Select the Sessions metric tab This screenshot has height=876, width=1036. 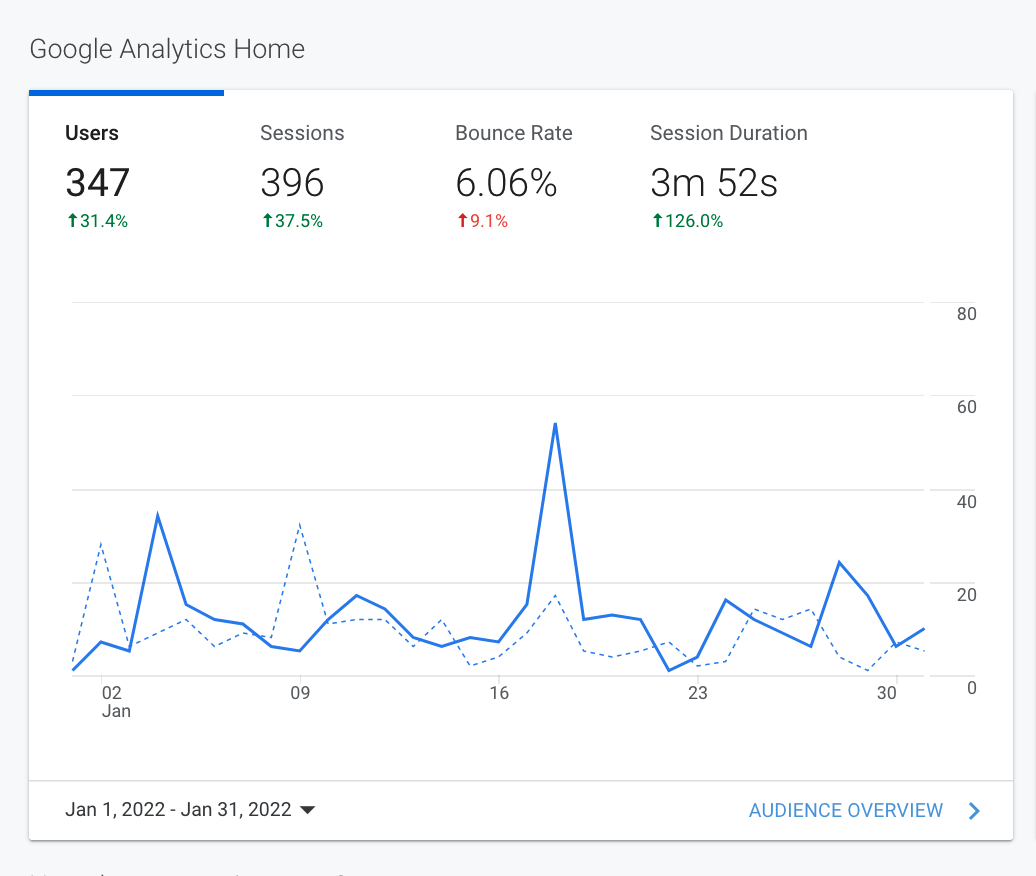point(321,175)
